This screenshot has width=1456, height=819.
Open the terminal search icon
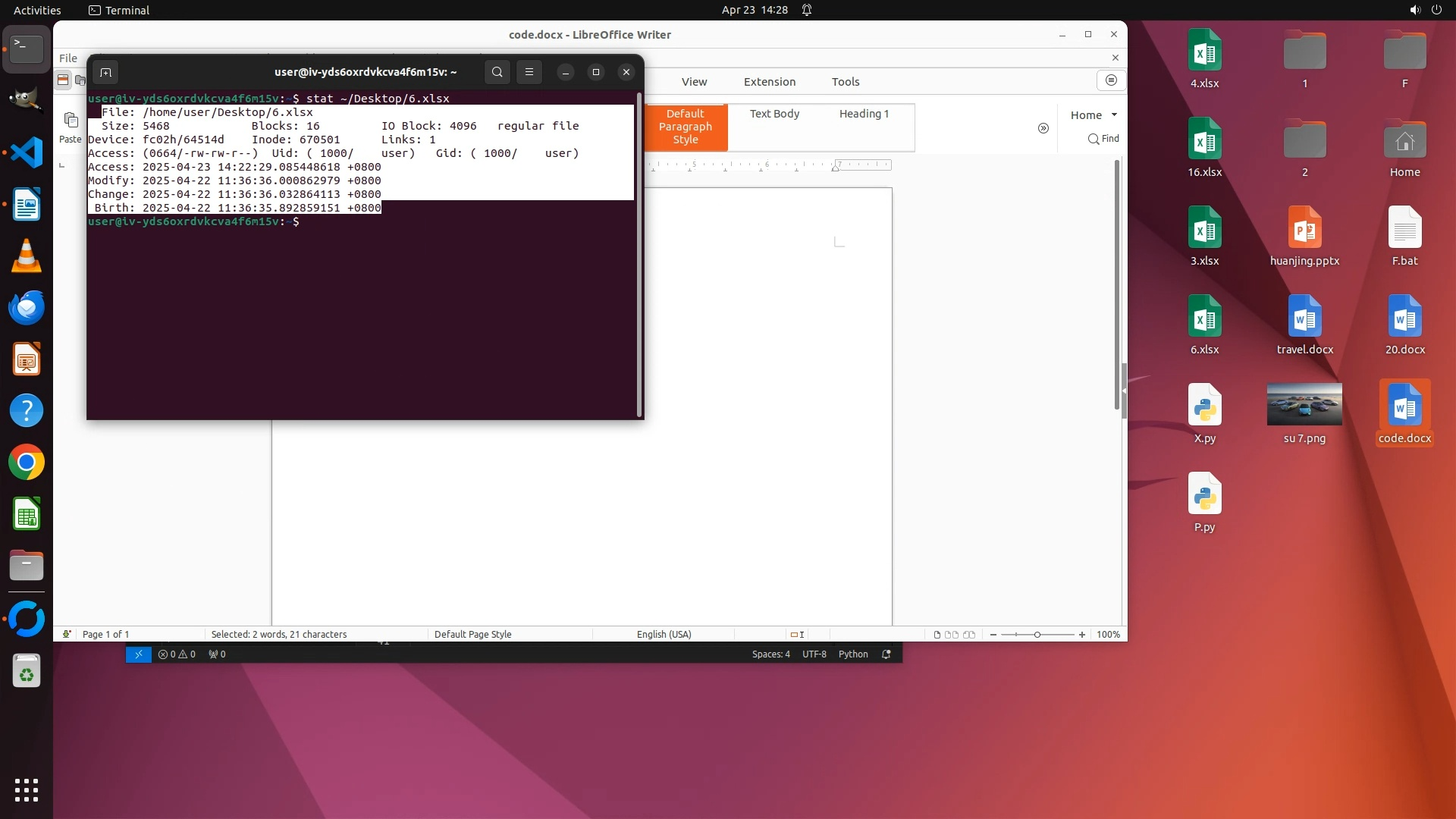pyautogui.click(x=497, y=72)
